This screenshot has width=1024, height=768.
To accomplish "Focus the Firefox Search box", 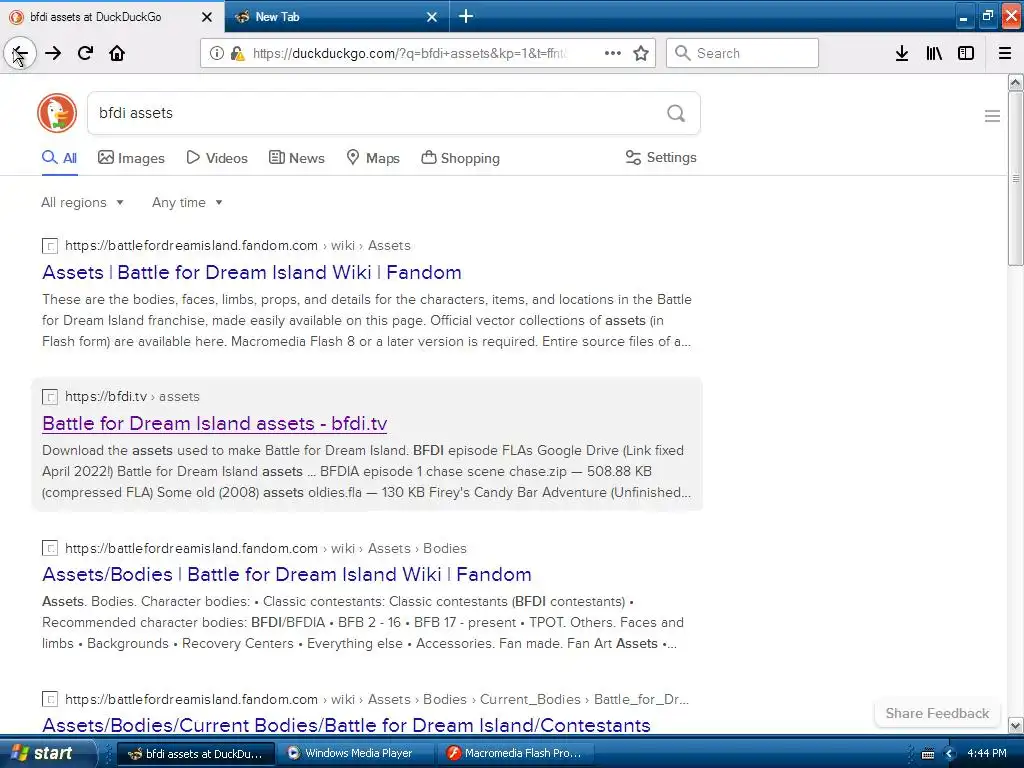I will (742, 54).
